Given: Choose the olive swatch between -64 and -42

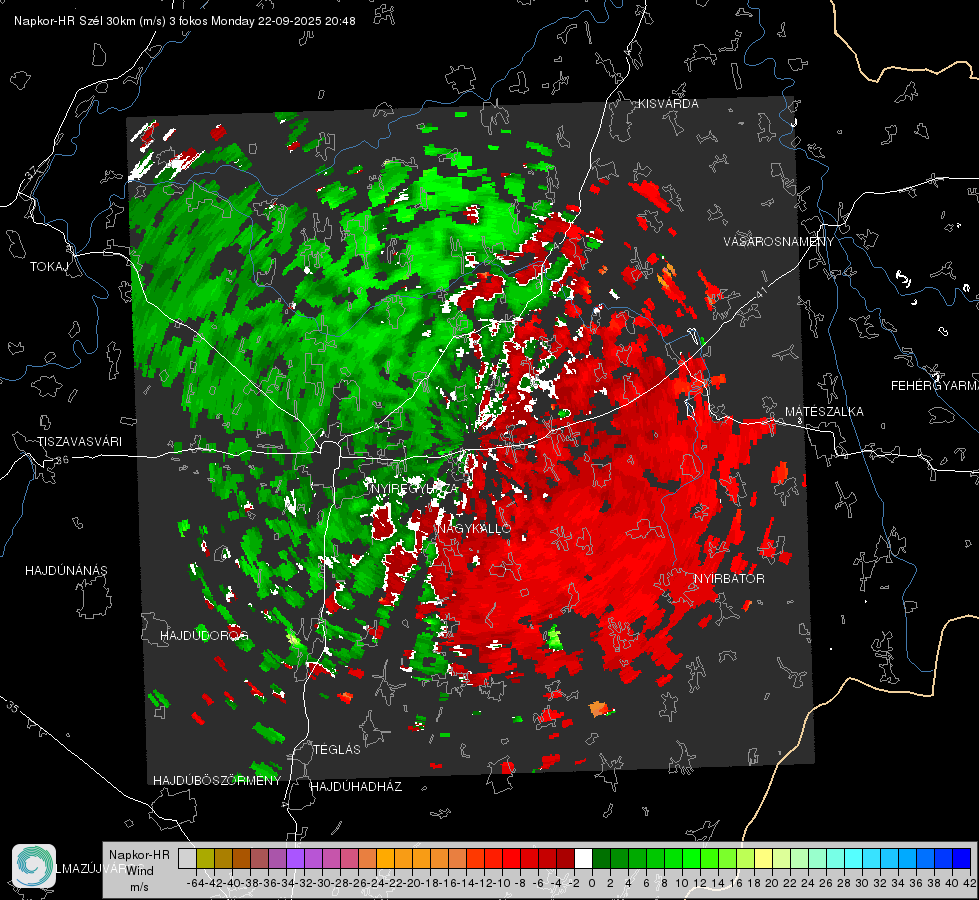Looking at the screenshot, I should tap(205, 859).
